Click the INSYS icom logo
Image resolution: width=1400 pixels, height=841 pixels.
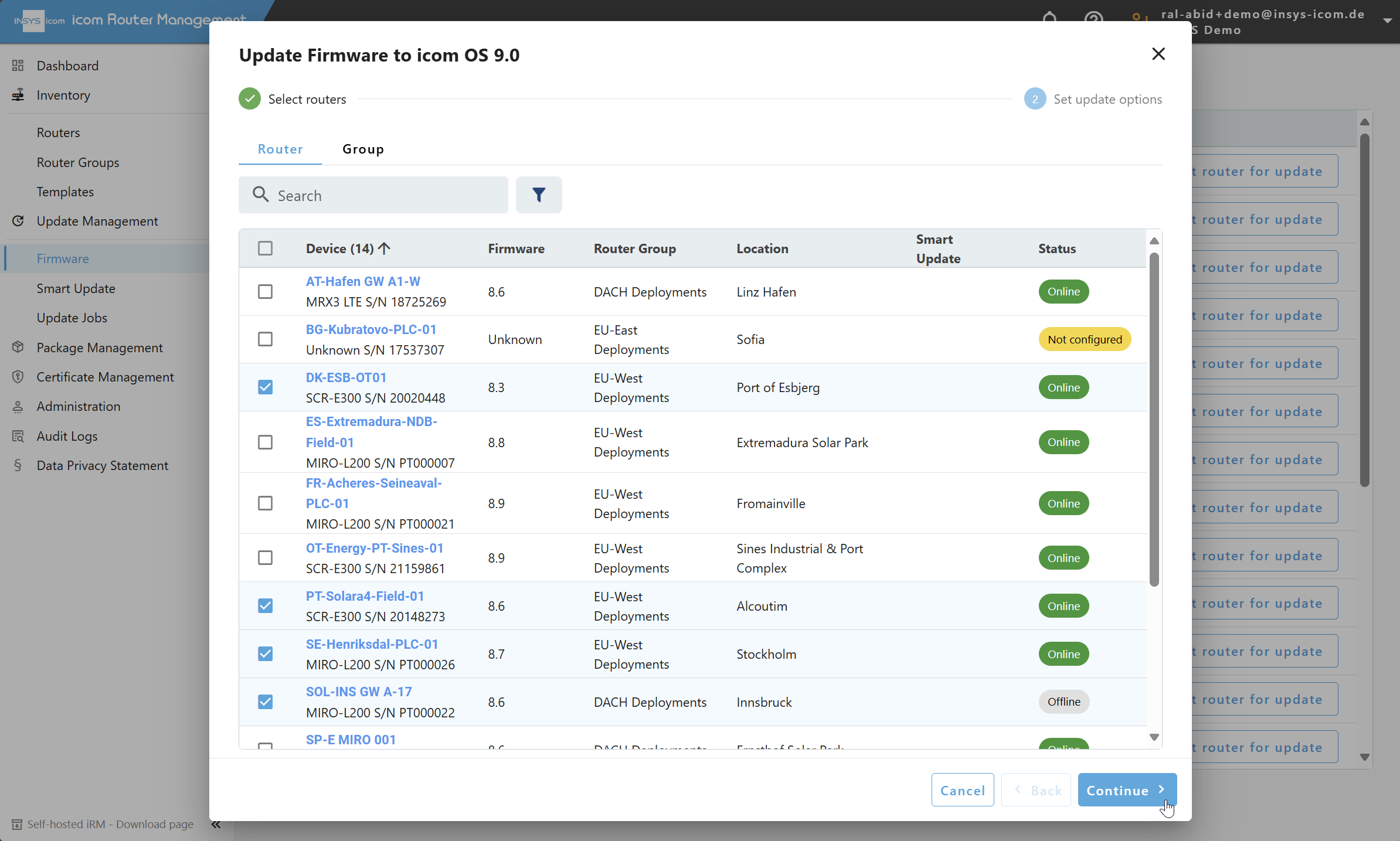pyautogui.click(x=39, y=21)
